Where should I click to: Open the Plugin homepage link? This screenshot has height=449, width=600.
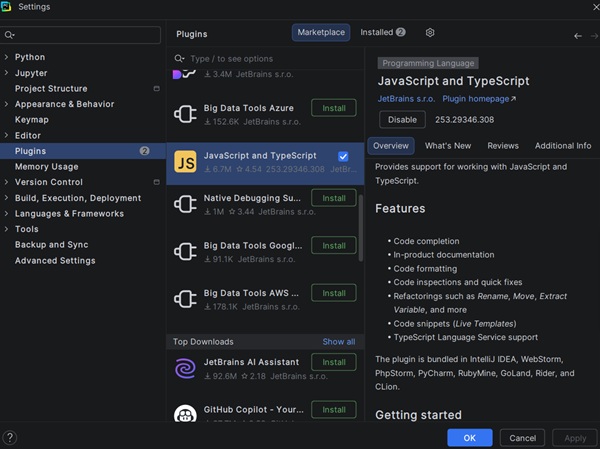click(x=479, y=99)
